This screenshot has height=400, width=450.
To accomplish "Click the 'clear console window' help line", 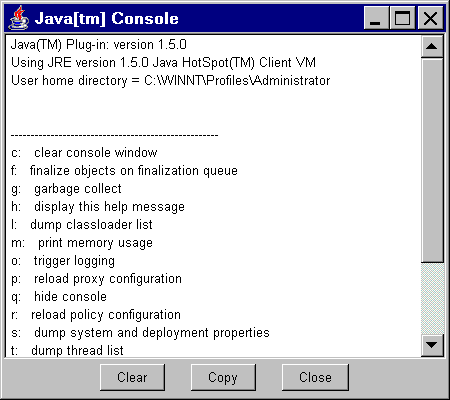I will pyautogui.click(x=84, y=153).
